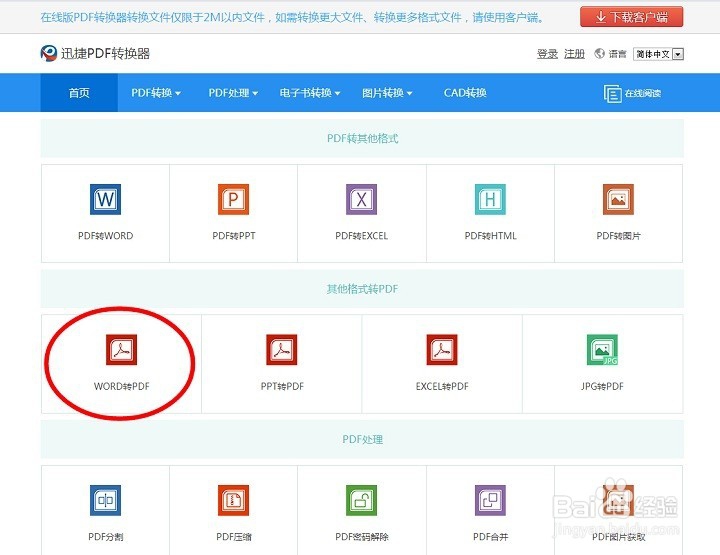Viewport: 720px width, 555px height.
Task: Click the top notice about 2M file limit
Action: [x=292, y=17]
